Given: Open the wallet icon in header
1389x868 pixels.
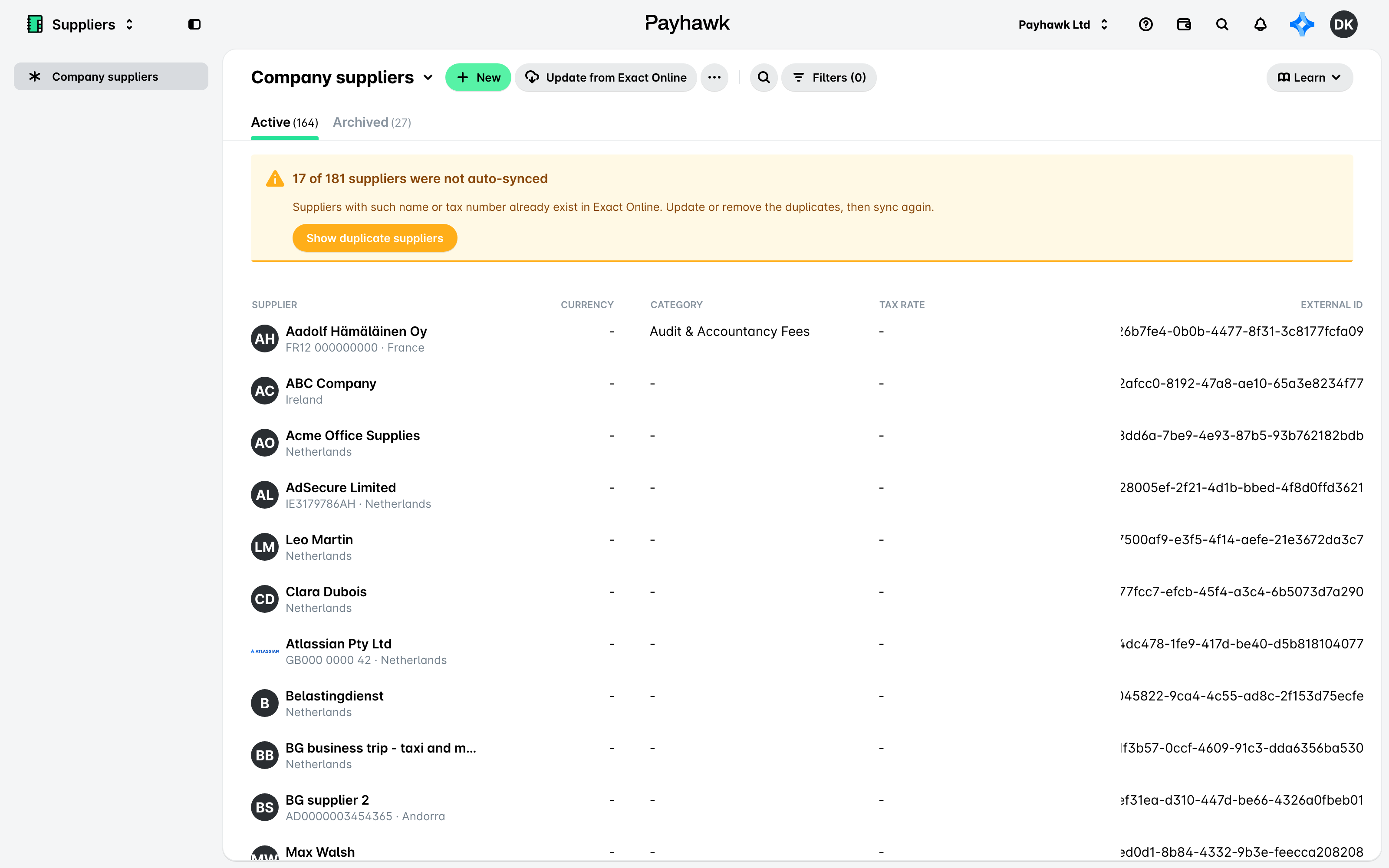Looking at the screenshot, I should click(x=1184, y=24).
